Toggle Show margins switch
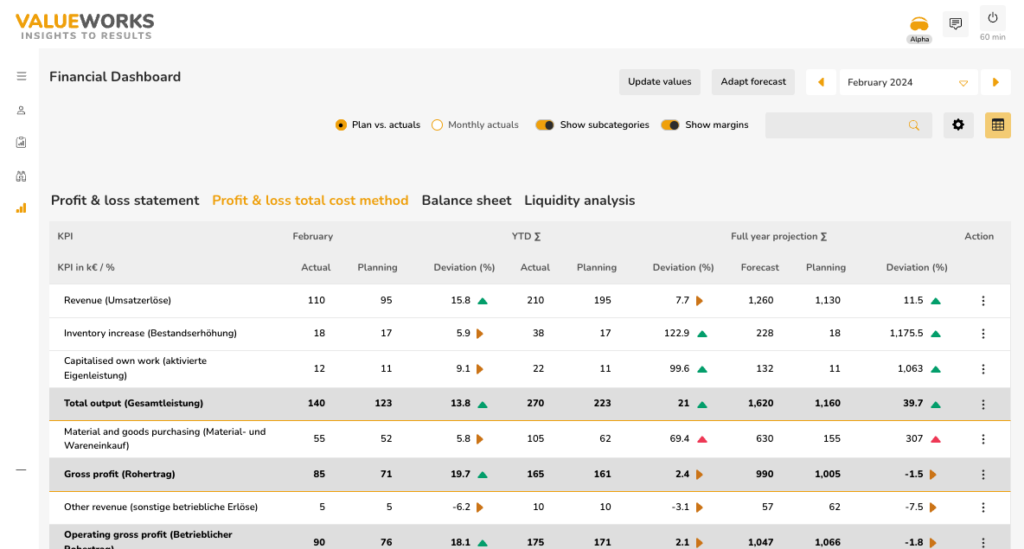Screen dimensions: 1024x549 click(670, 125)
